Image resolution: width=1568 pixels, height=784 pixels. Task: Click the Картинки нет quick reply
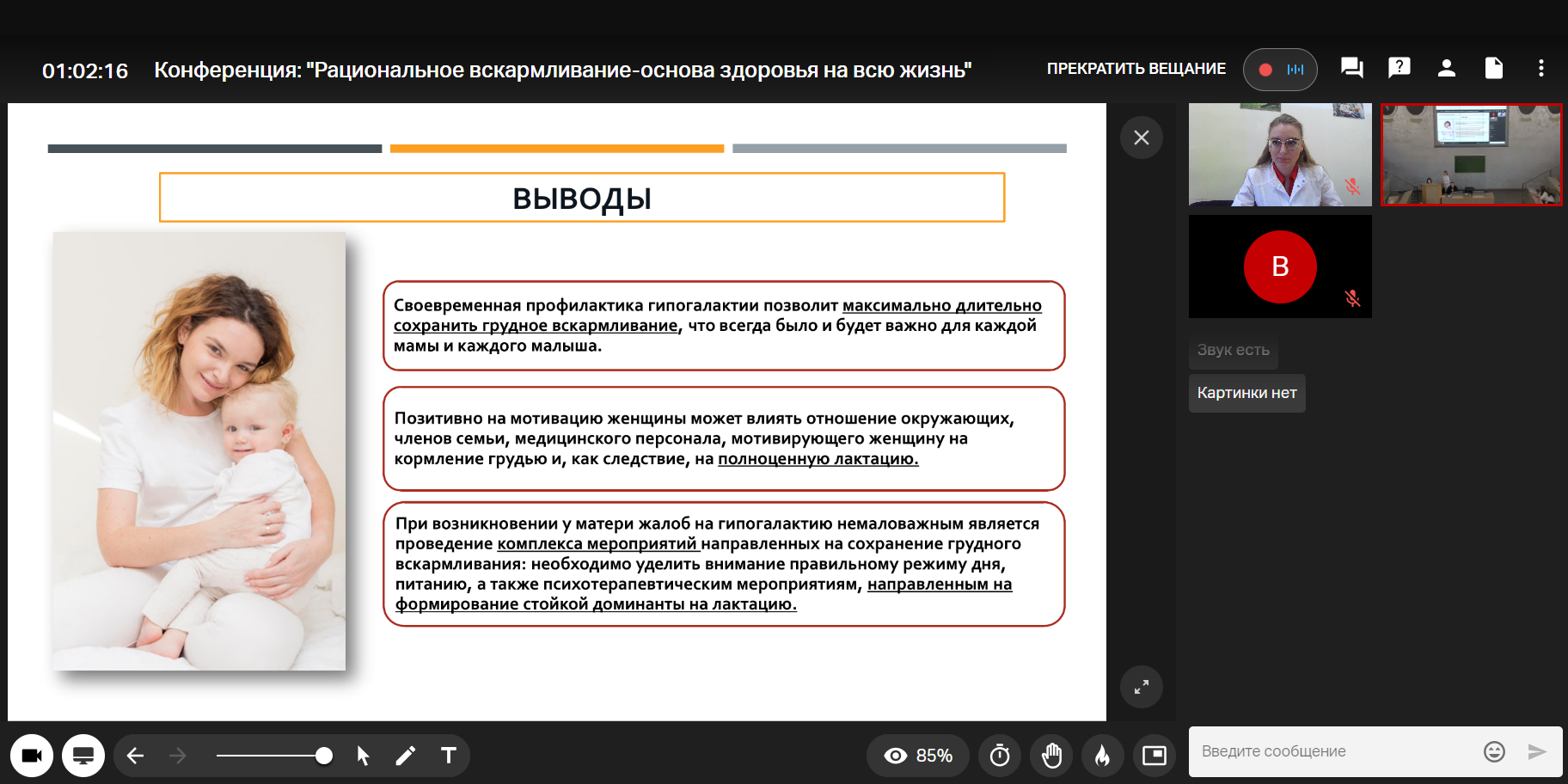click(x=1246, y=393)
